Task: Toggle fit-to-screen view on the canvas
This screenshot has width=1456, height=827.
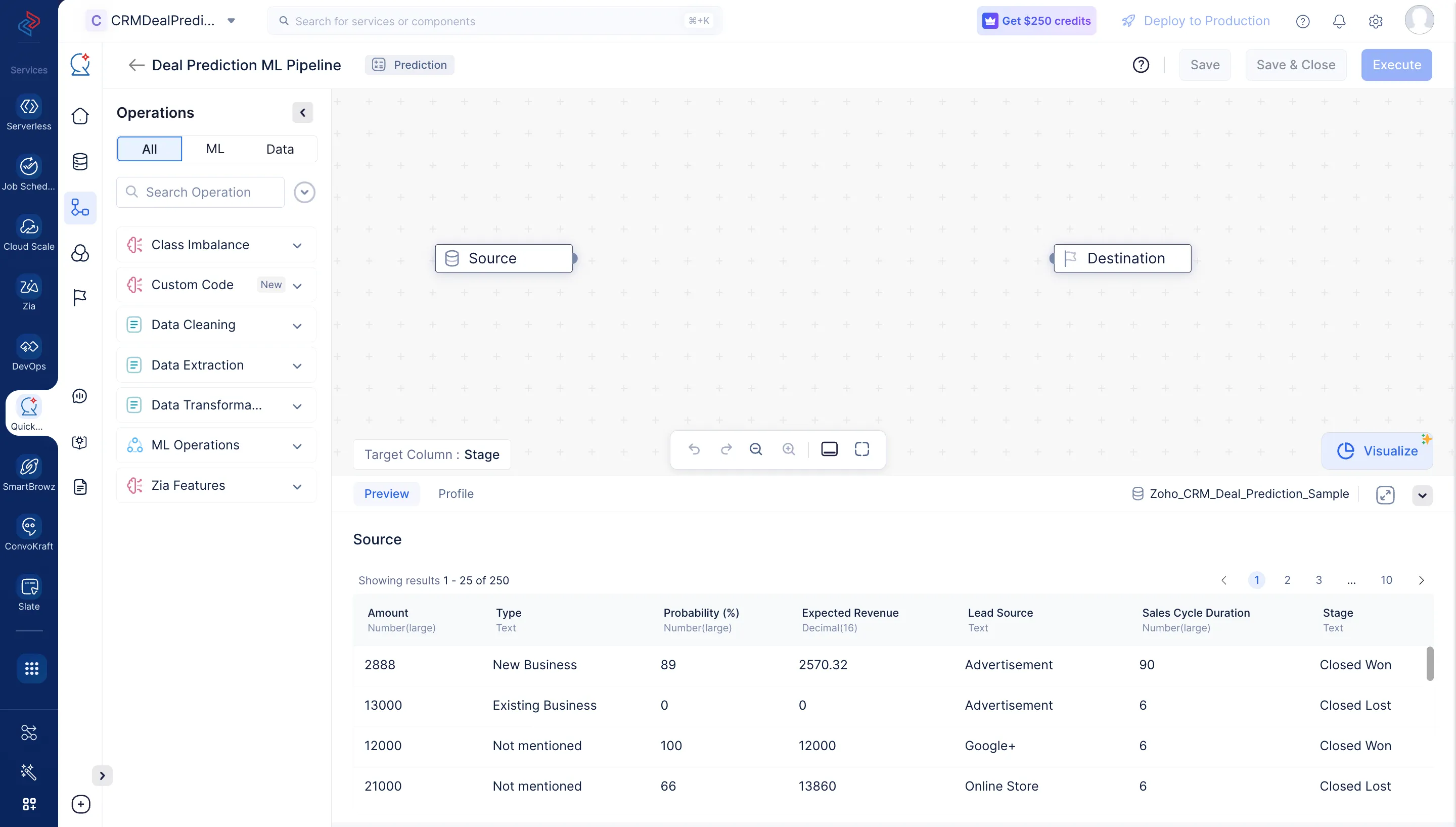Action: pos(861,449)
